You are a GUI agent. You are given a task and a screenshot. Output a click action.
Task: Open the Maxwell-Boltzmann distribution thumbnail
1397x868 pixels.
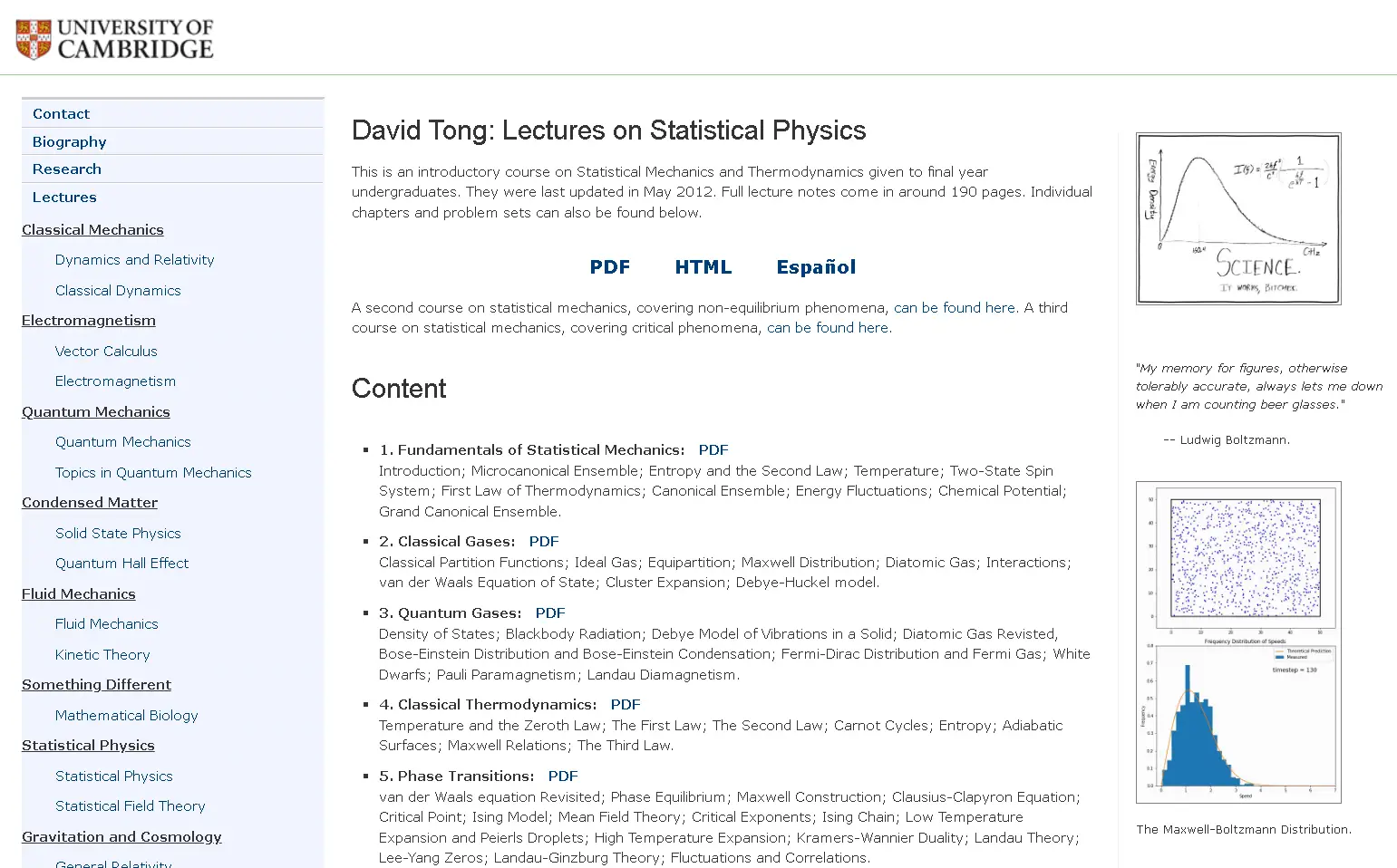1237,641
